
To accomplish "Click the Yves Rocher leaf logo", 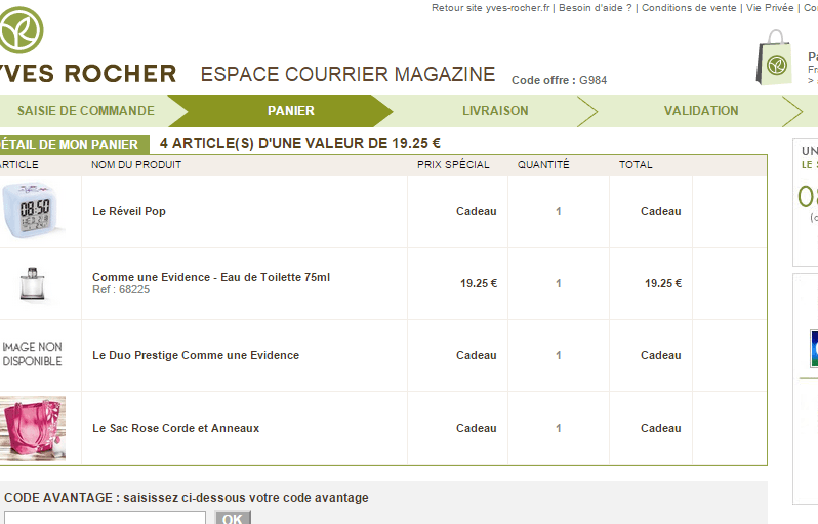I will [20, 30].
